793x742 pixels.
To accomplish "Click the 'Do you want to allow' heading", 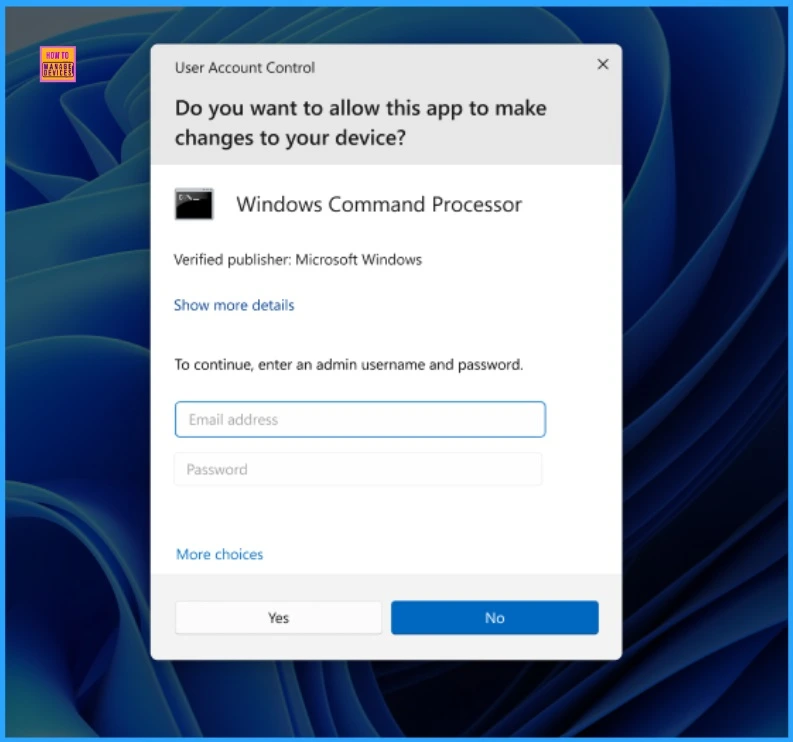I will point(361,123).
